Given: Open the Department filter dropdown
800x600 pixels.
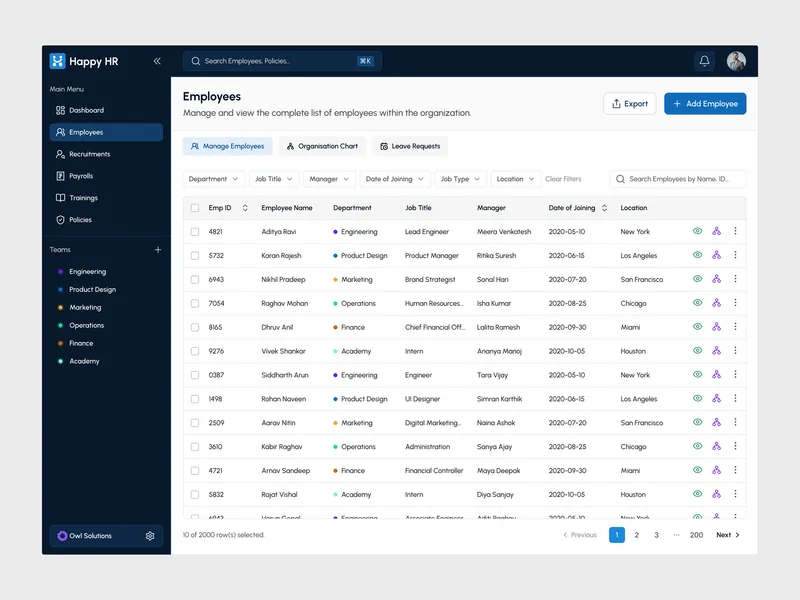Looking at the screenshot, I should pyautogui.click(x=213, y=179).
